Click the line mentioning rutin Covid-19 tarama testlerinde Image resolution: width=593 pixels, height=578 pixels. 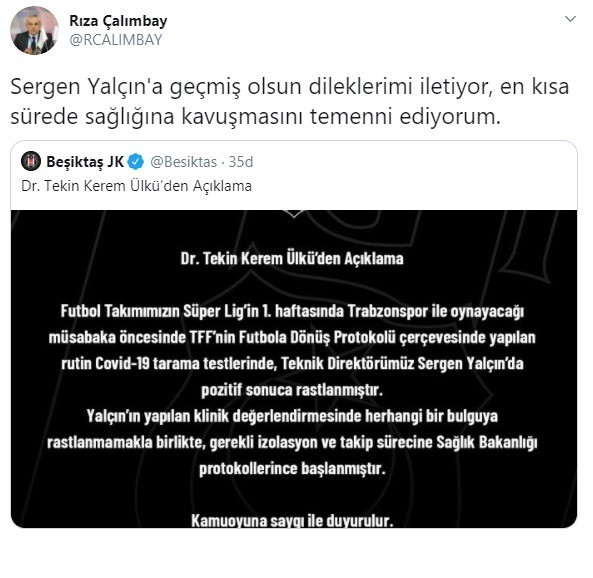[292, 364]
